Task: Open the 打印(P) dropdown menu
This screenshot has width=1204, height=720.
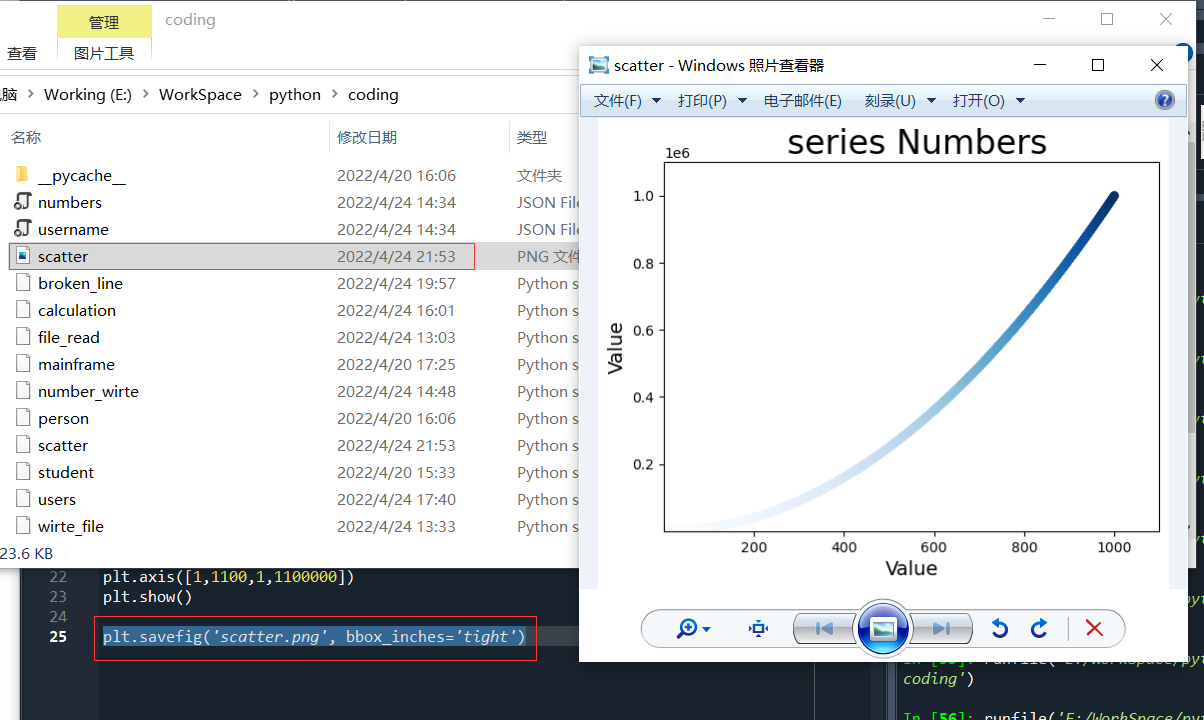Action: click(711, 101)
